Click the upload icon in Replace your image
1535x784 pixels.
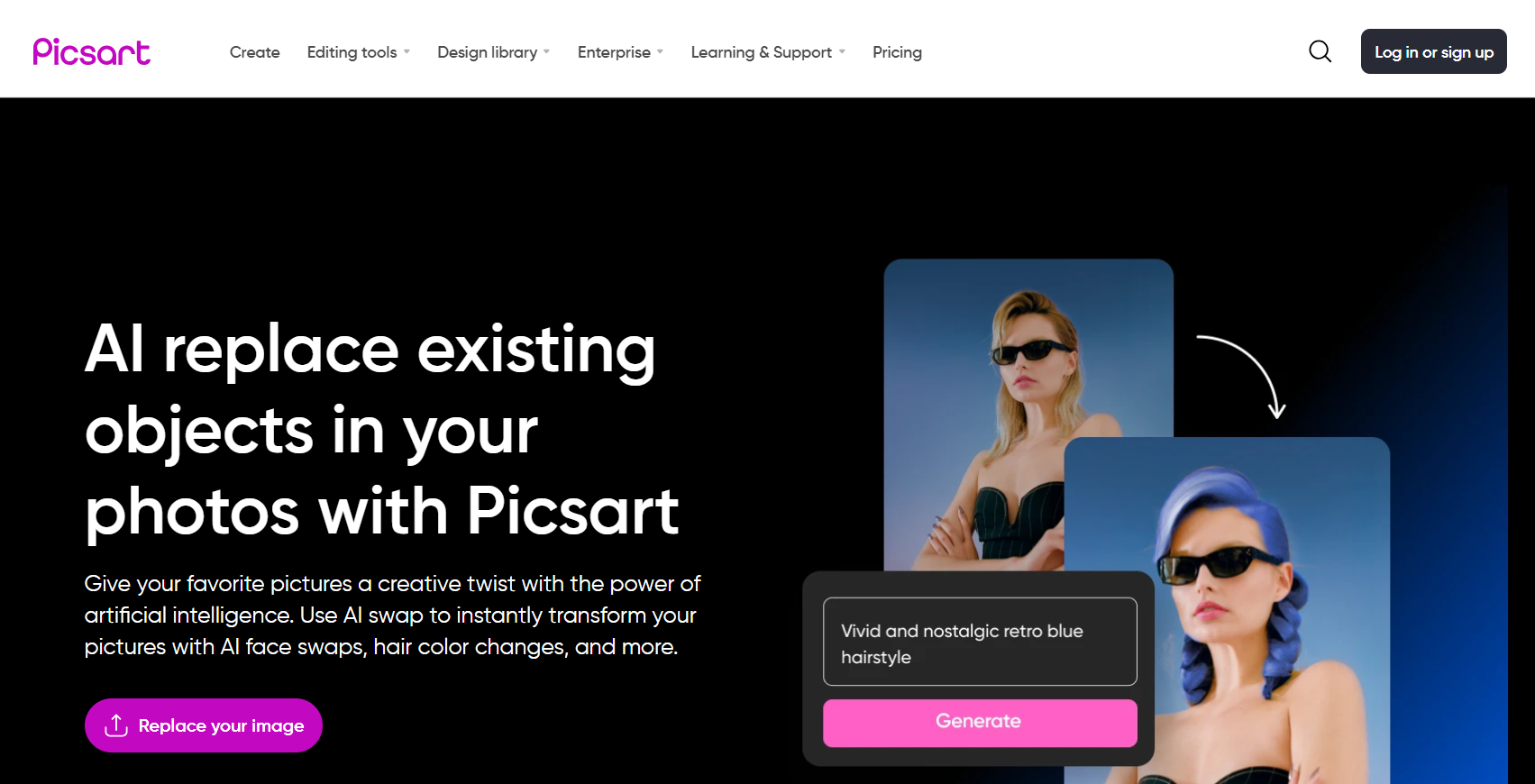[116, 725]
